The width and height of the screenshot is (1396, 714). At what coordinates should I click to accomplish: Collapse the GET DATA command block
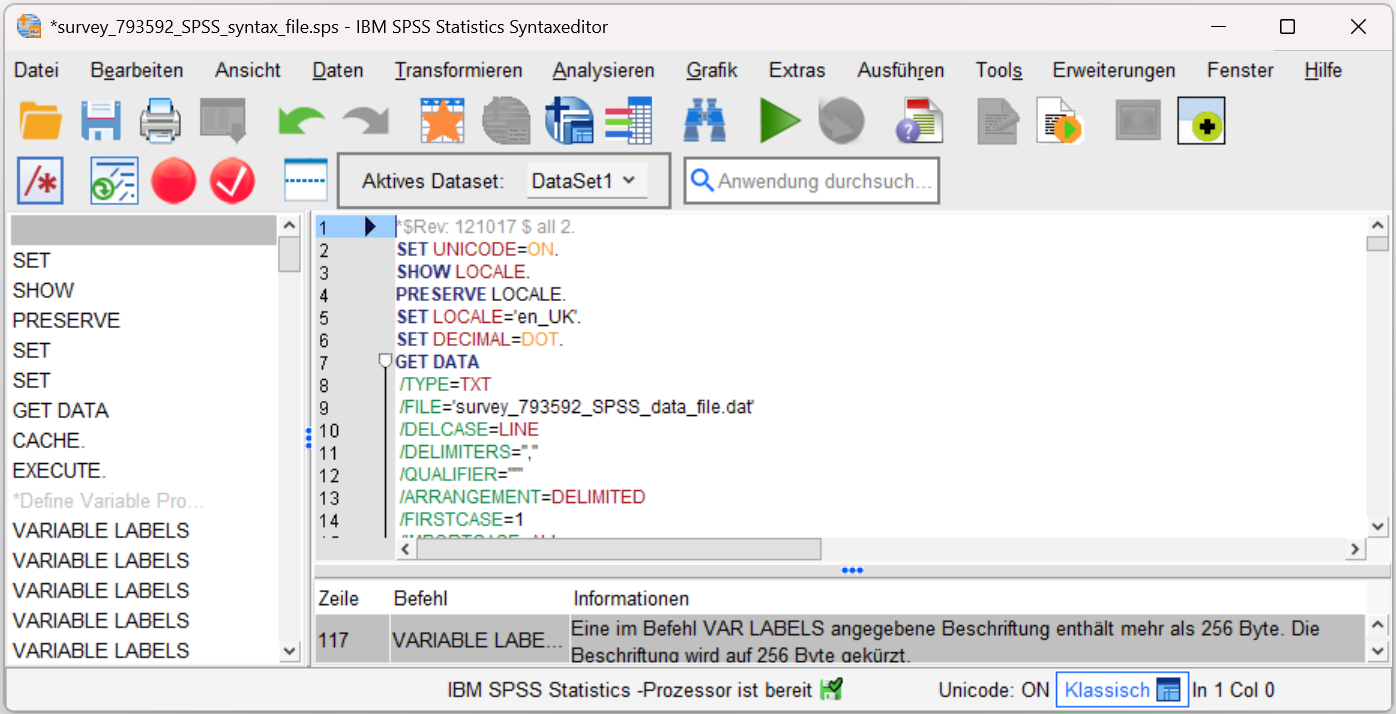click(x=385, y=361)
